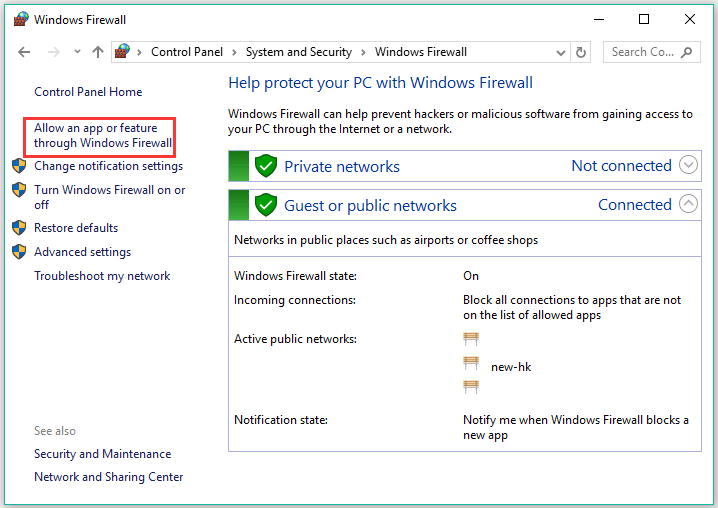718x508 pixels.
Task: Click the green shield for Guest or public networks
Action: tap(266, 205)
